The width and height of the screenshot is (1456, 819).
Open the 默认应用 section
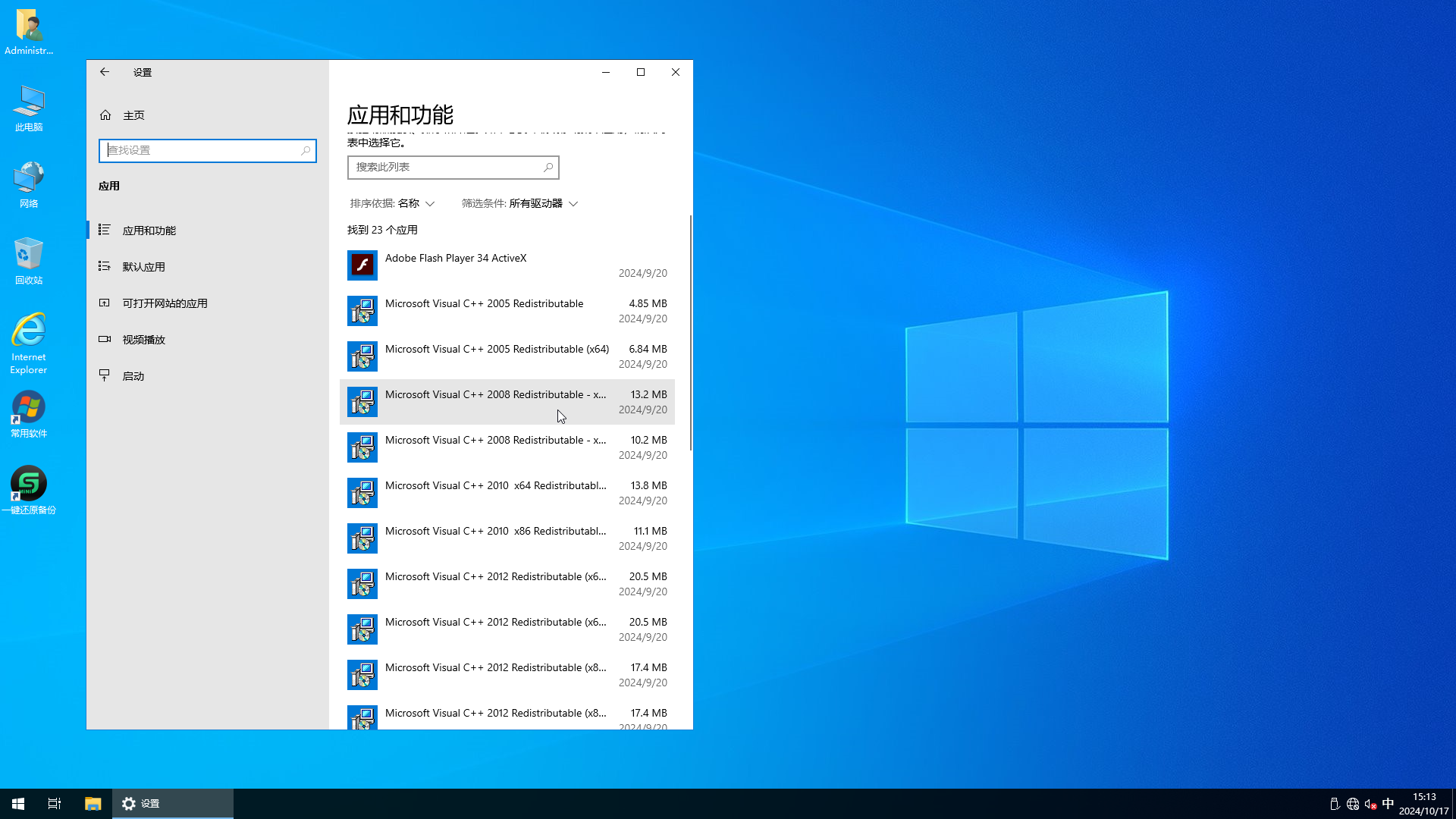coord(208,267)
